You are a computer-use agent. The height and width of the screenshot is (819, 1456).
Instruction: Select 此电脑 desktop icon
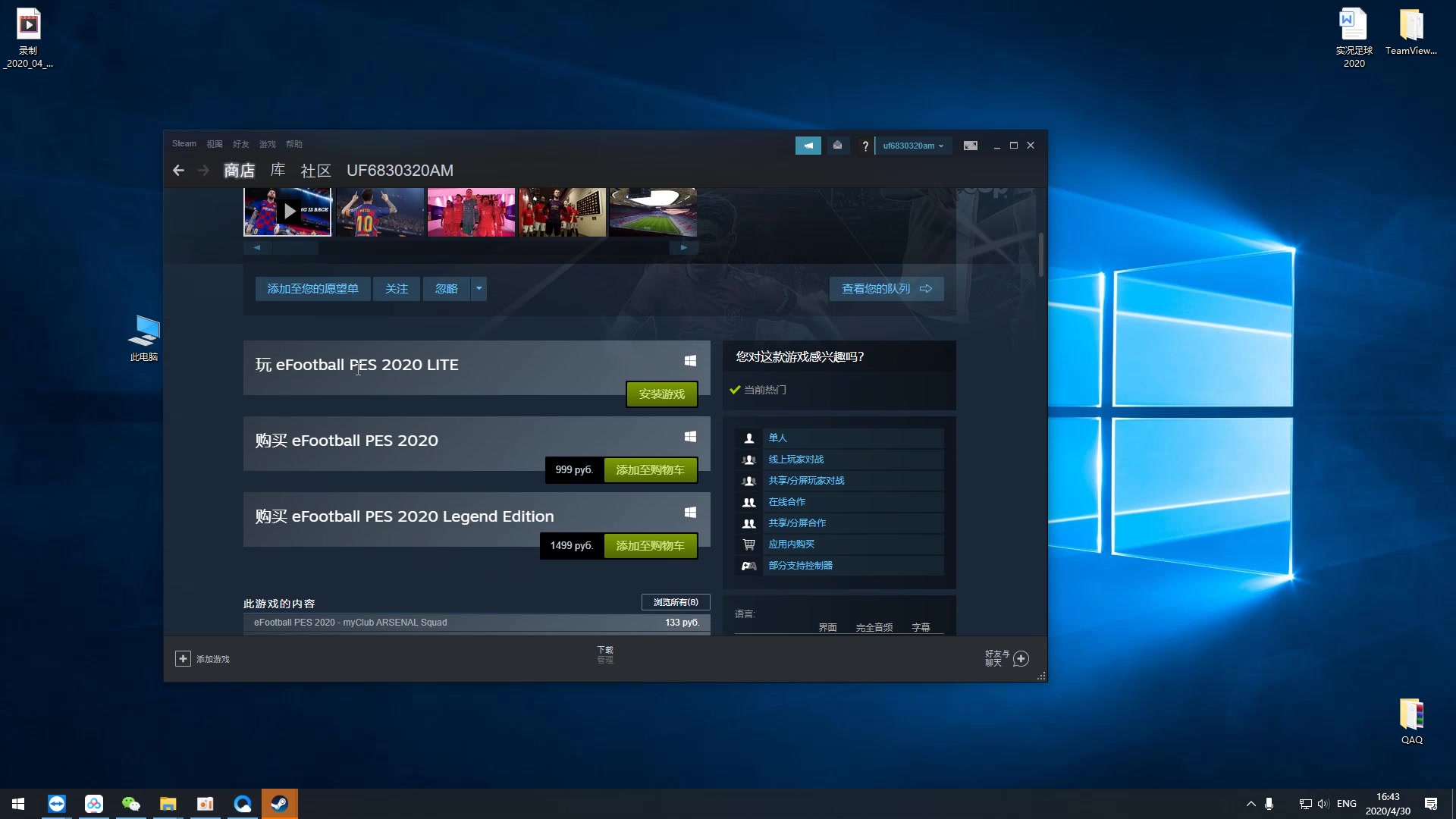click(x=144, y=338)
